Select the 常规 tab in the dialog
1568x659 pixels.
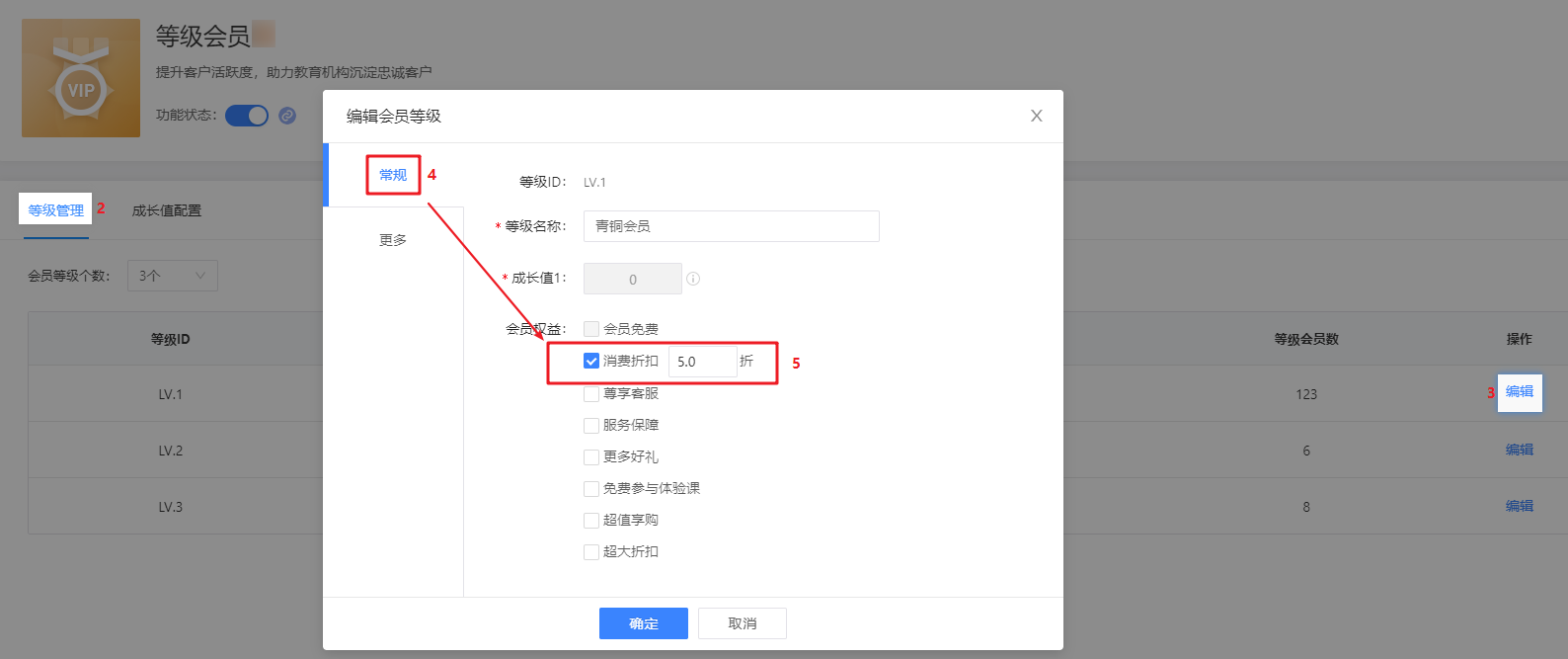pyautogui.click(x=393, y=175)
